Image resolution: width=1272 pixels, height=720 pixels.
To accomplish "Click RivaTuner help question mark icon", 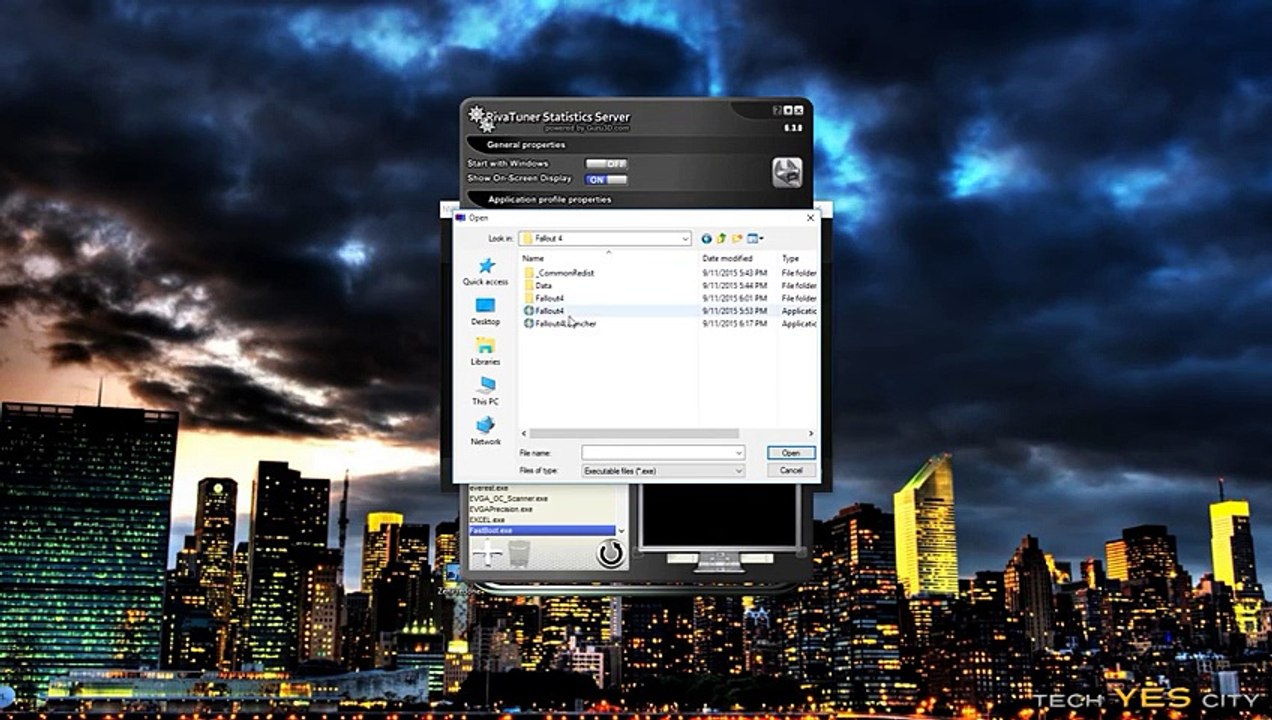I will tap(777, 110).
